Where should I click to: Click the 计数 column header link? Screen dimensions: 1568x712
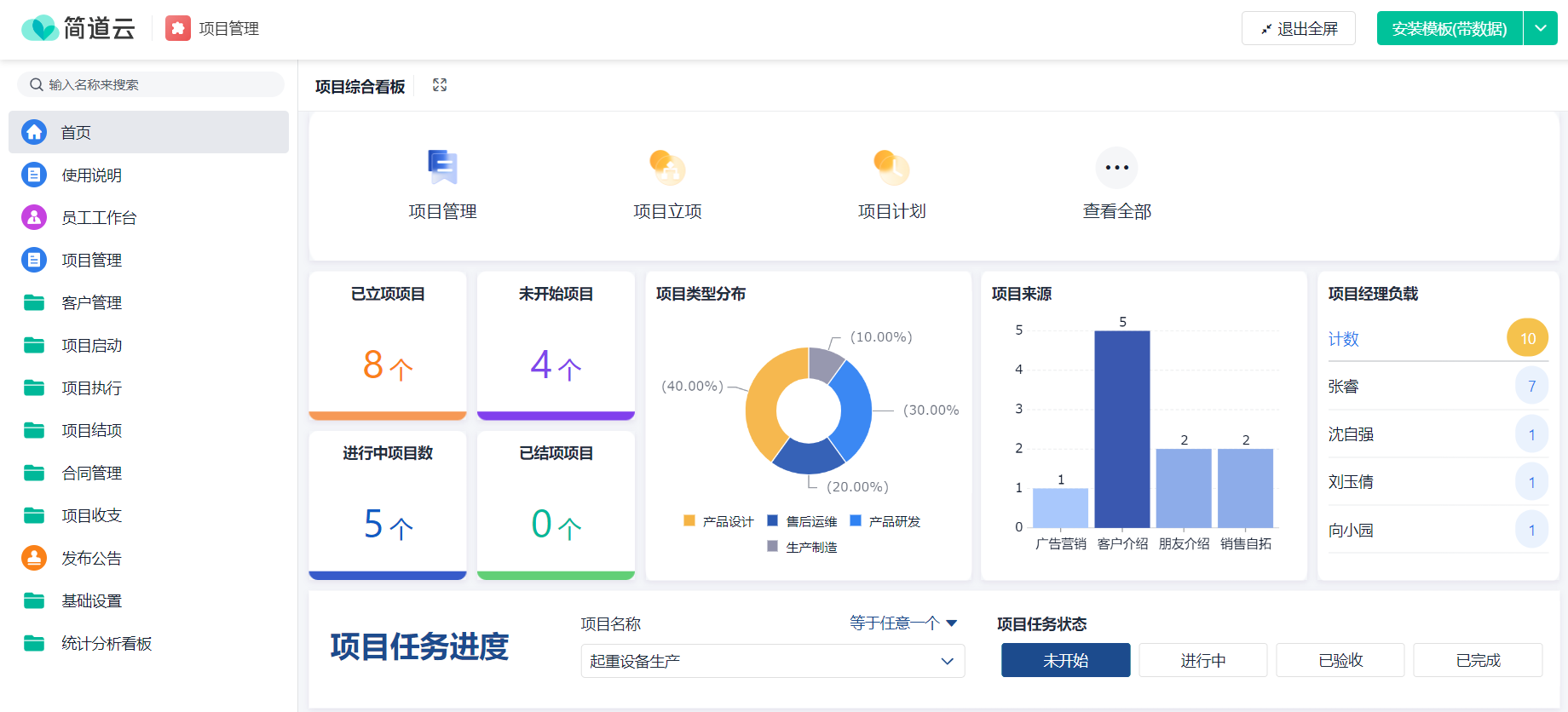click(1343, 339)
